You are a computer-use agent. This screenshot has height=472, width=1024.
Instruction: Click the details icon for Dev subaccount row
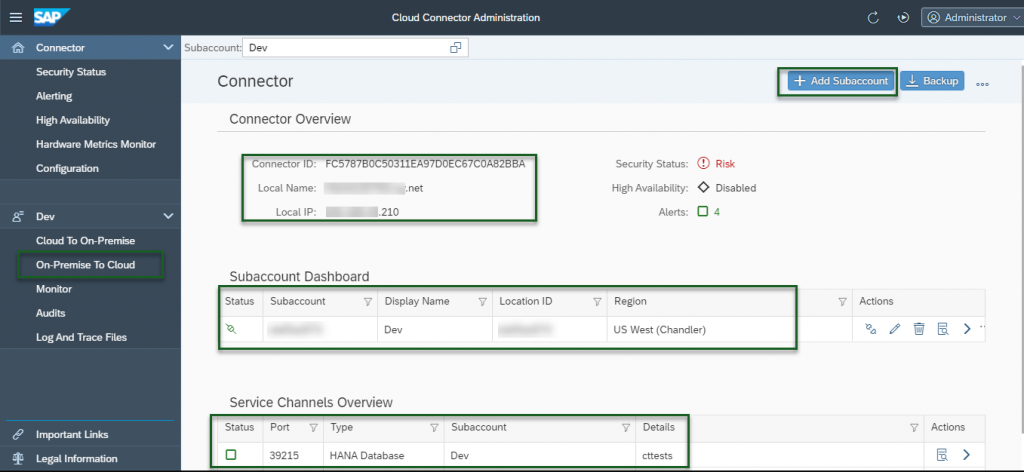[943, 329]
